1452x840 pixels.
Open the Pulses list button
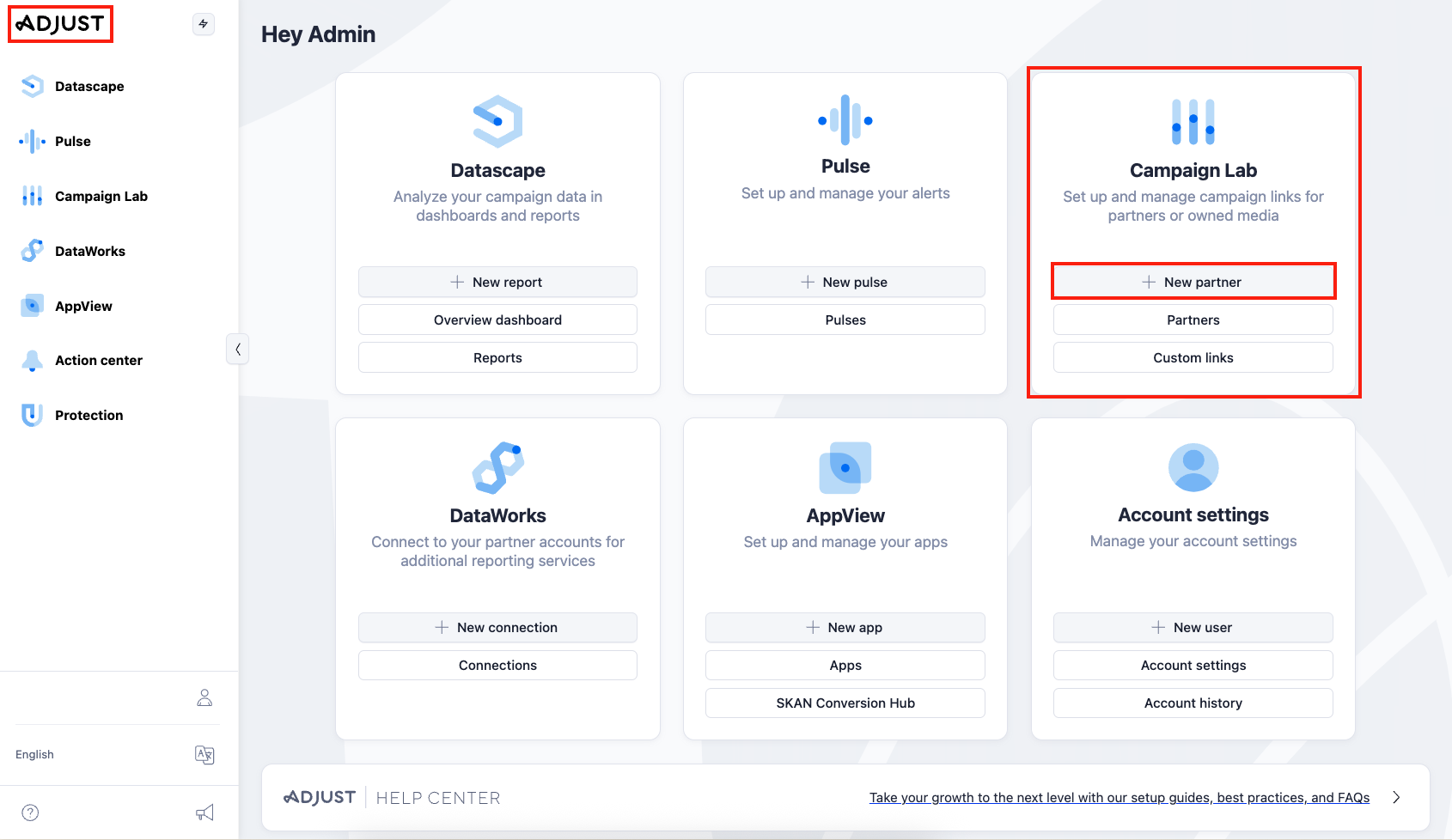click(845, 320)
